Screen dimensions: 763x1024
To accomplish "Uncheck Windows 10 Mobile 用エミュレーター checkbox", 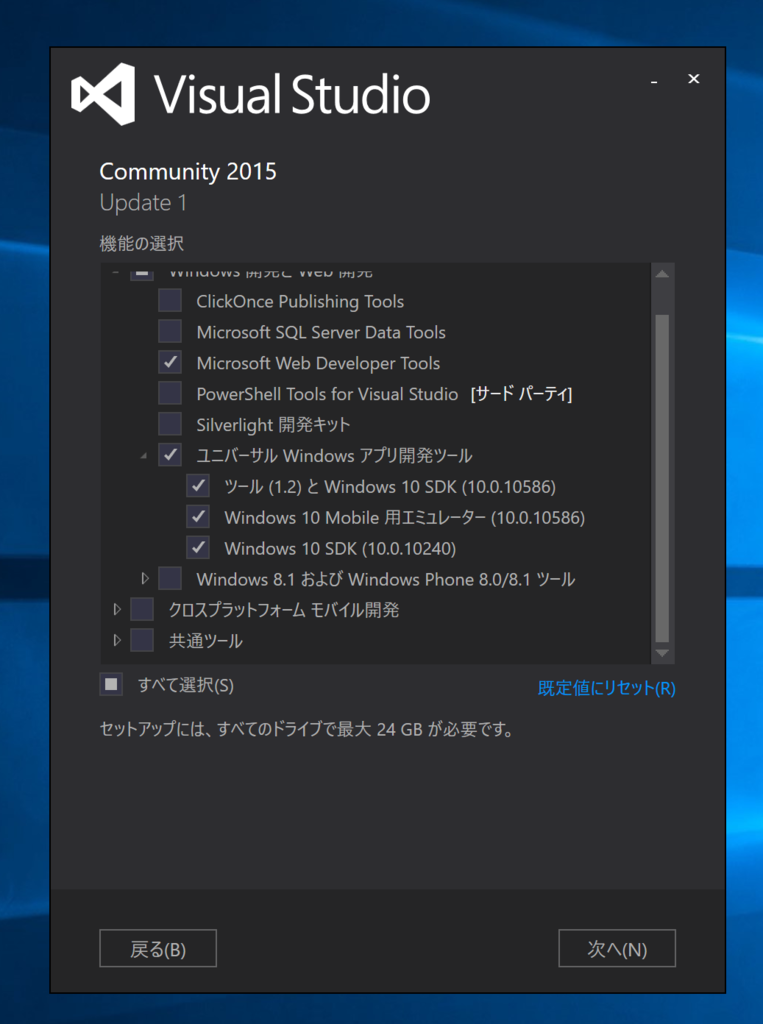I will click(x=198, y=517).
